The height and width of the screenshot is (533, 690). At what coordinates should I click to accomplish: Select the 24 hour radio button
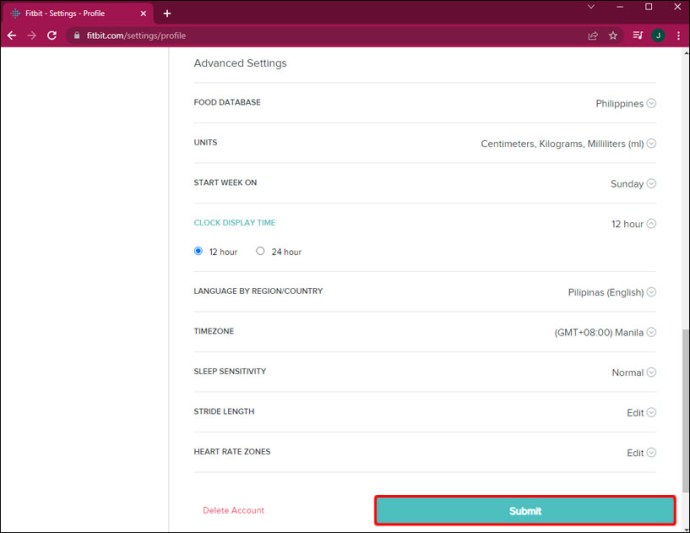(x=261, y=251)
